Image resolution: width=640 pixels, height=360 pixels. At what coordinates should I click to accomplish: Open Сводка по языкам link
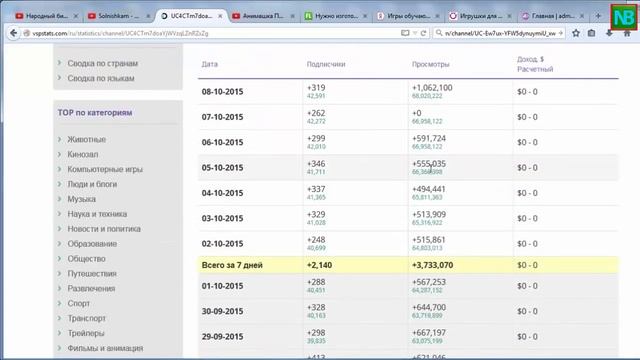point(101,78)
